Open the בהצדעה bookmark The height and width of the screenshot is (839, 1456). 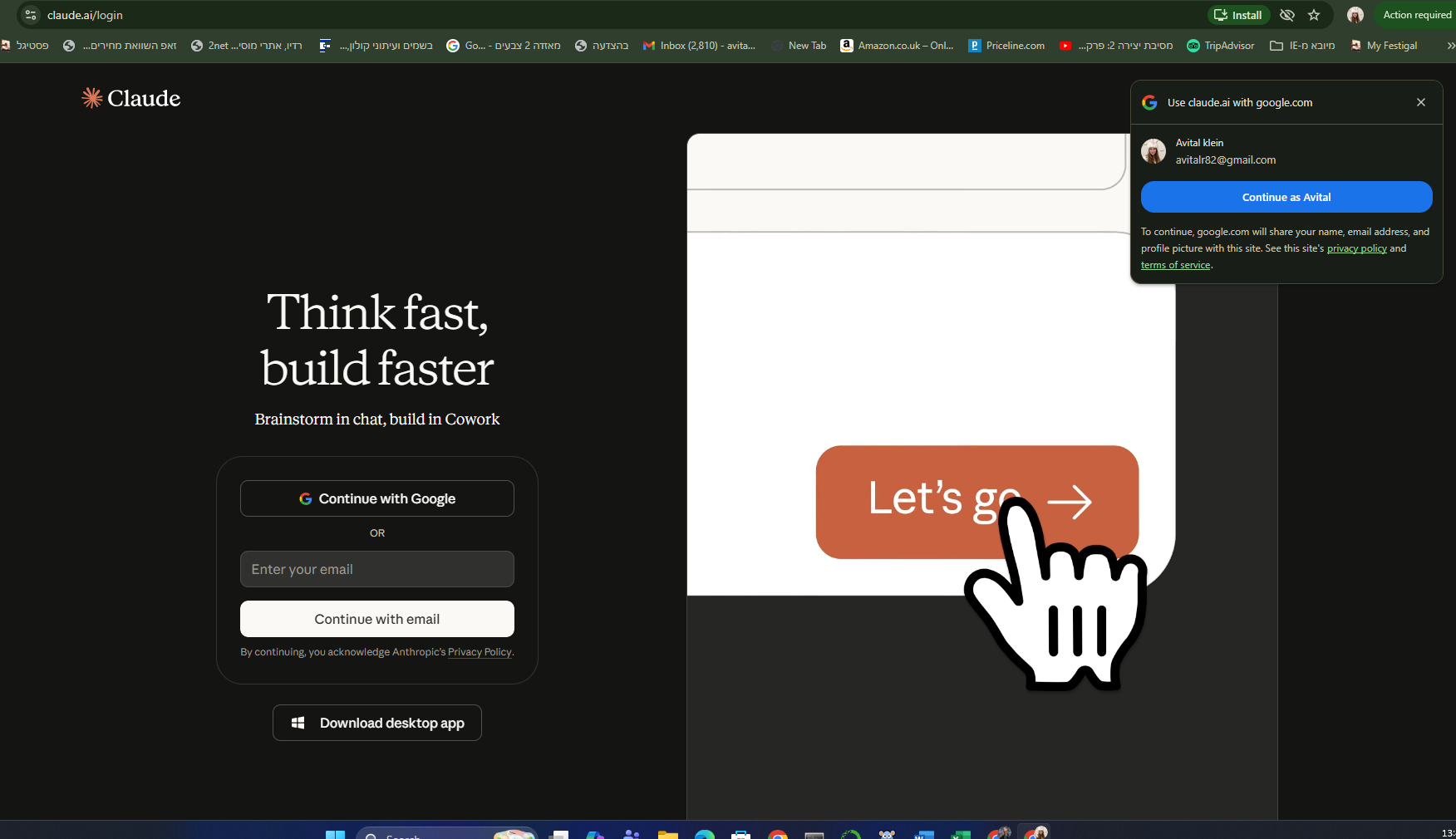tap(602, 46)
